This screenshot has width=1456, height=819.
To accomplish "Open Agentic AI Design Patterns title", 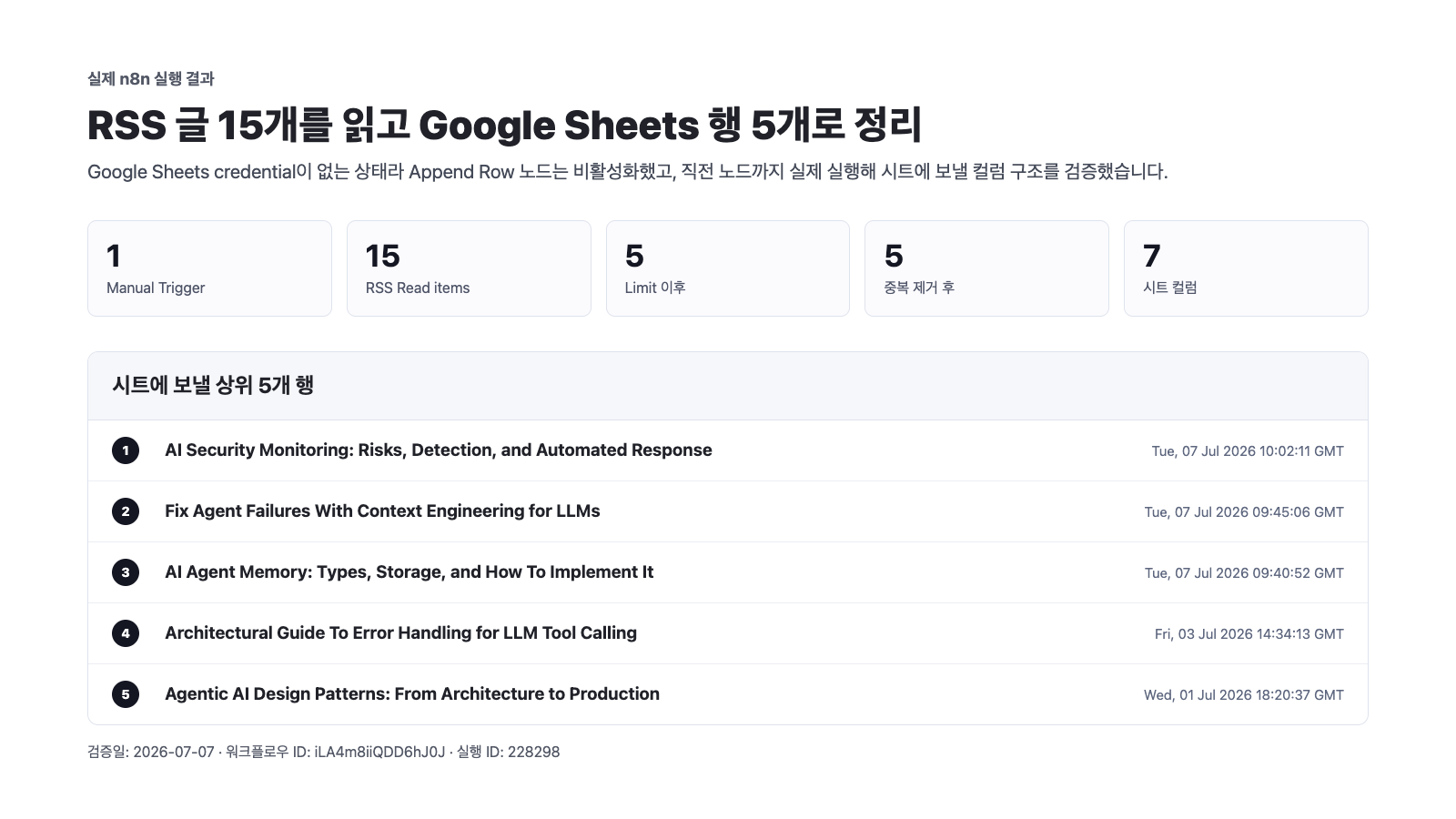I will tap(412, 694).
